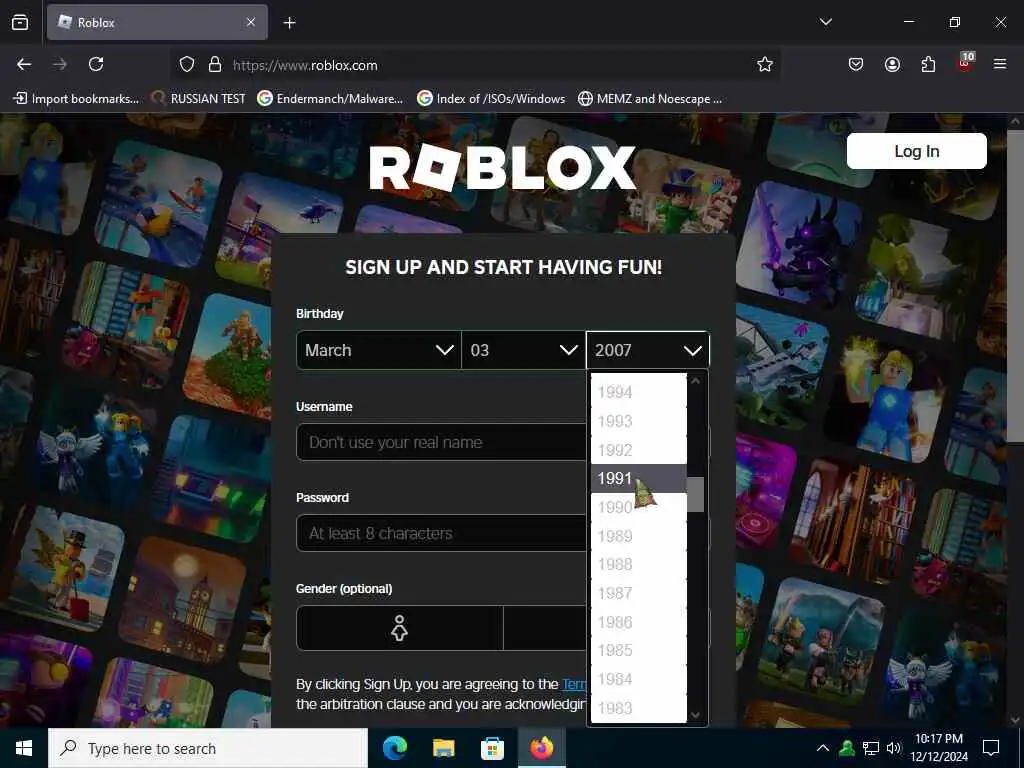1024x768 pixels.
Task: Open Microsoft Store from taskbar
Action: (x=492, y=748)
